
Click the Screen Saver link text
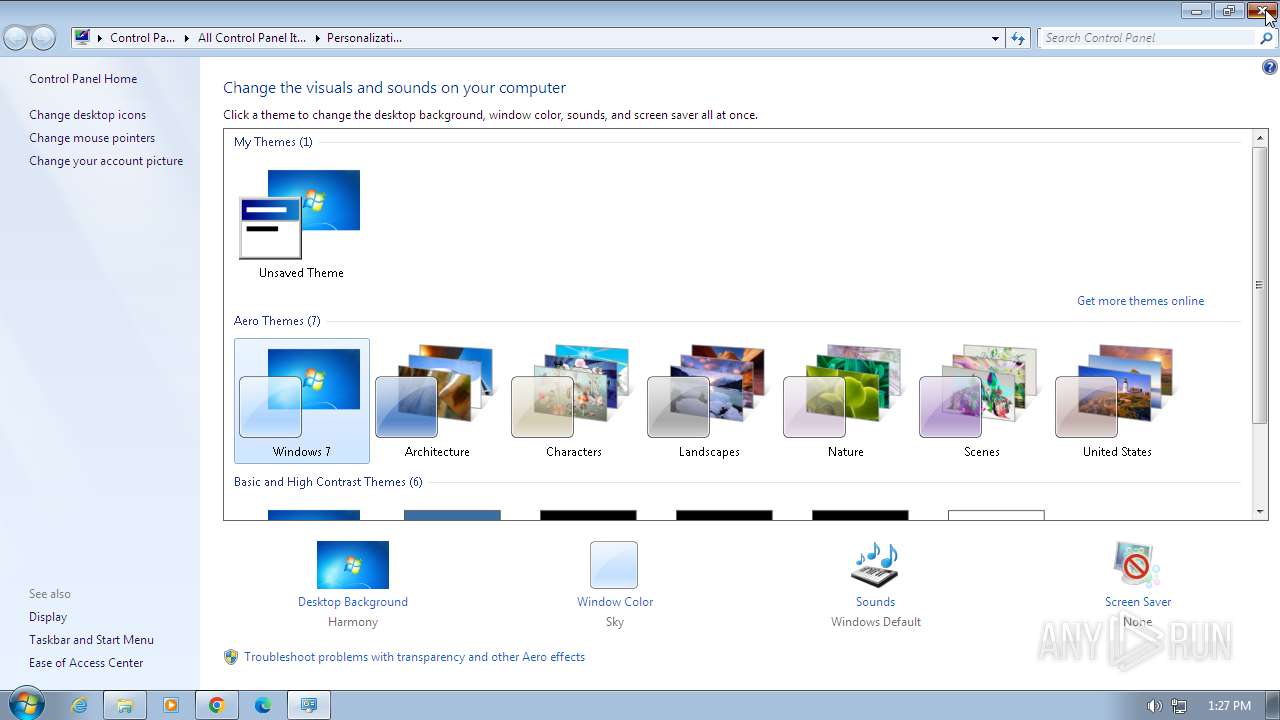click(x=1138, y=602)
